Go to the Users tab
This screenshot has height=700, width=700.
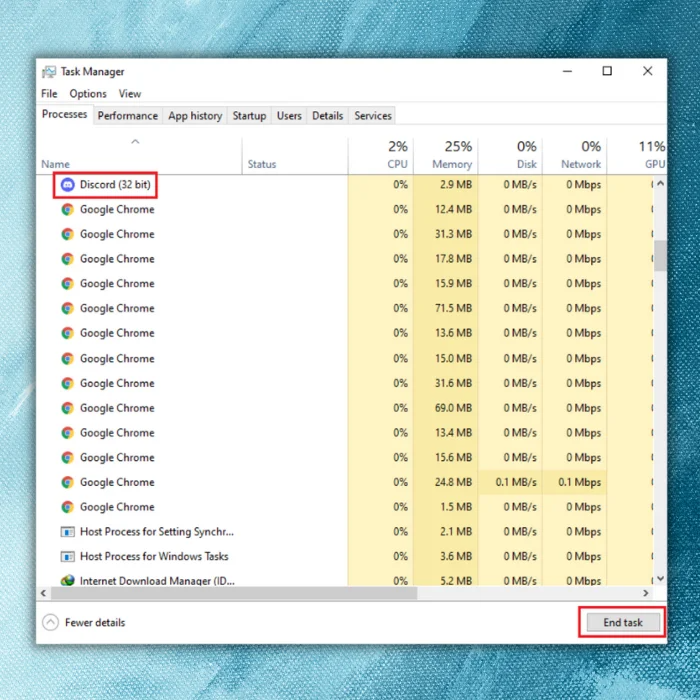click(x=289, y=116)
